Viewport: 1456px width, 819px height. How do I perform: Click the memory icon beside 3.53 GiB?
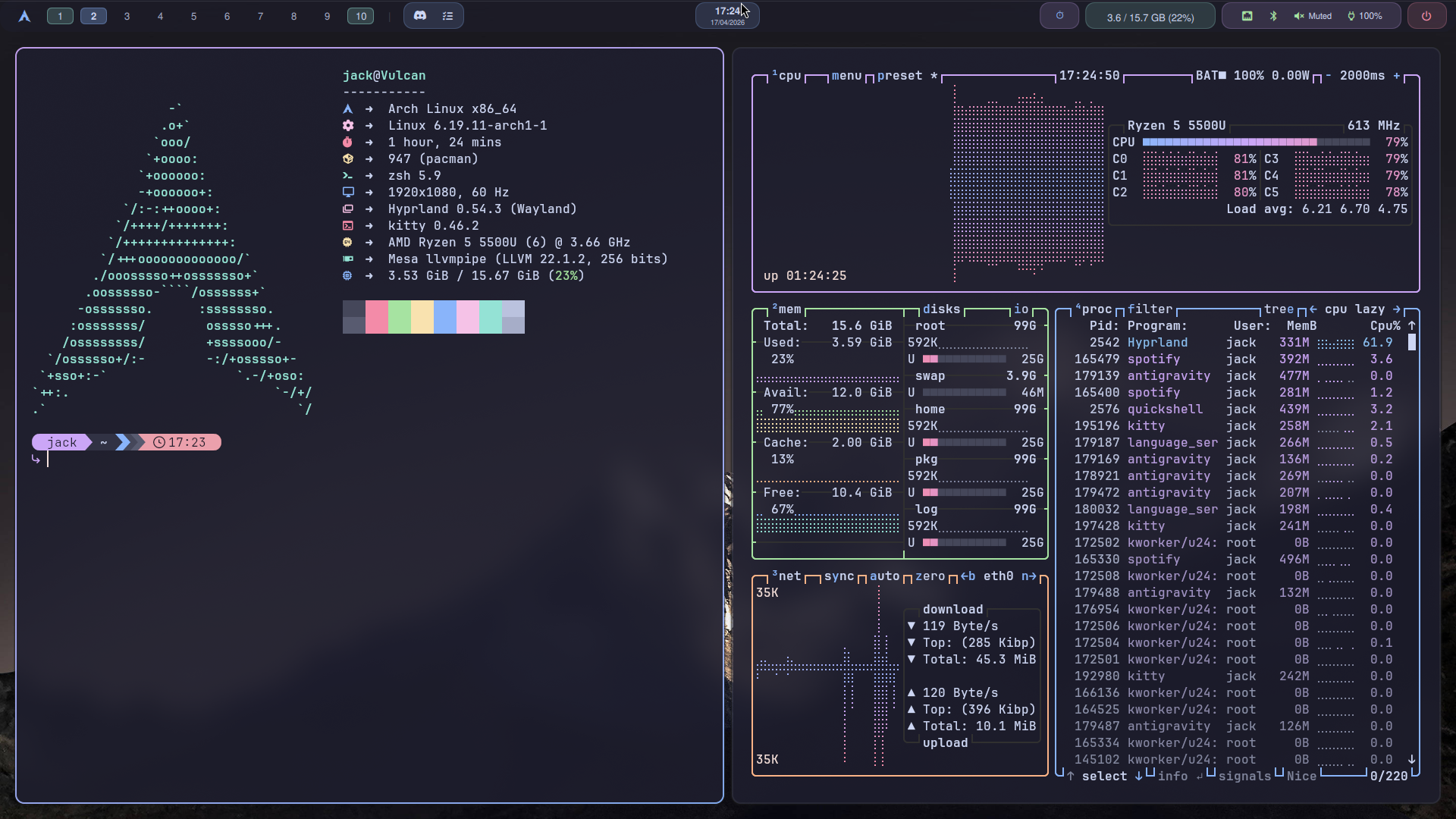coord(347,276)
